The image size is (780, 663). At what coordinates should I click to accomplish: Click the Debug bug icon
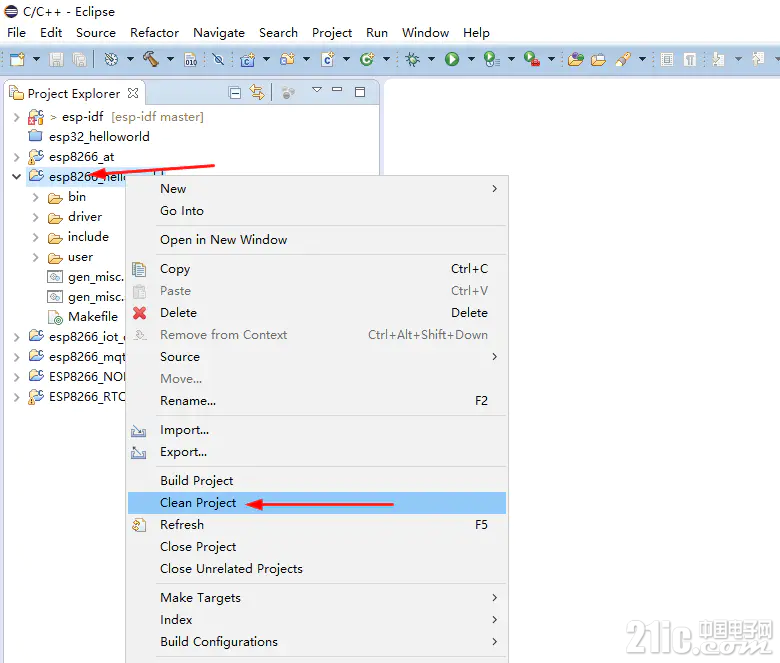tap(412, 60)
